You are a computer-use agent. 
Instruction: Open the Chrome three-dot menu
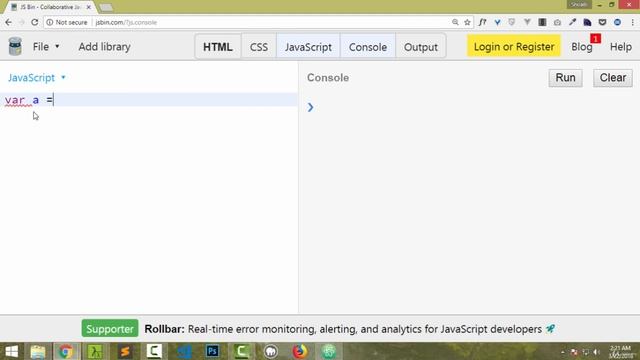coord(633,22)
